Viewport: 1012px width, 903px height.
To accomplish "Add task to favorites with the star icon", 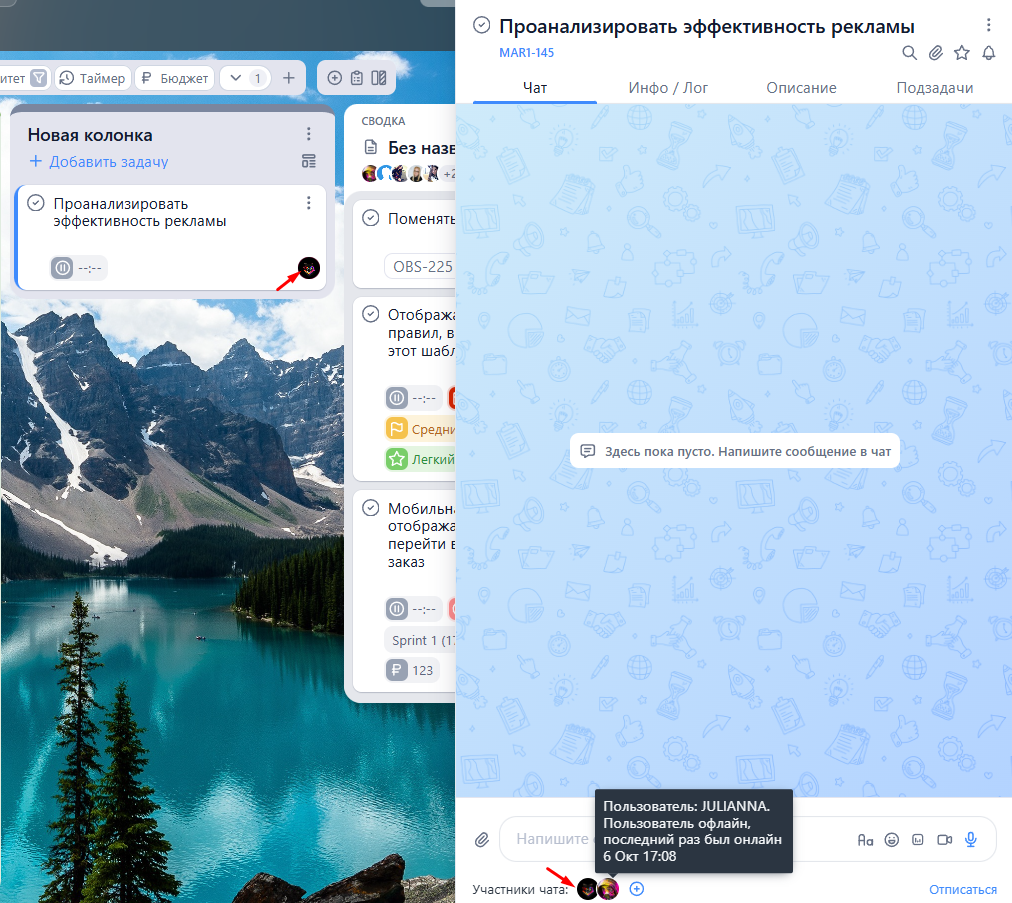I will coord(962,53).
